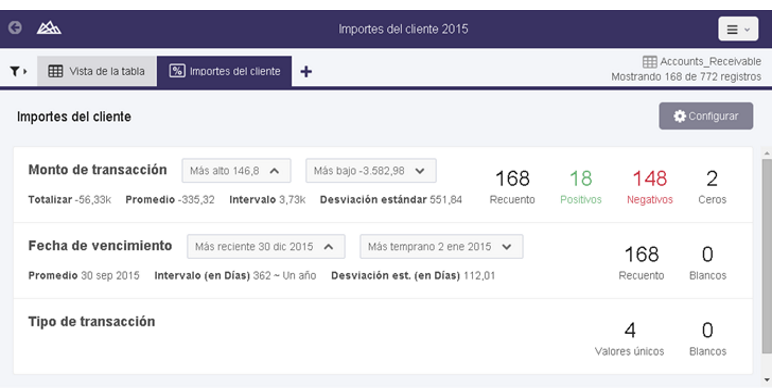The image size is (772, 388).
Task: Click the 168 Recuento of Monto de transacción
Action: point(512,186)
